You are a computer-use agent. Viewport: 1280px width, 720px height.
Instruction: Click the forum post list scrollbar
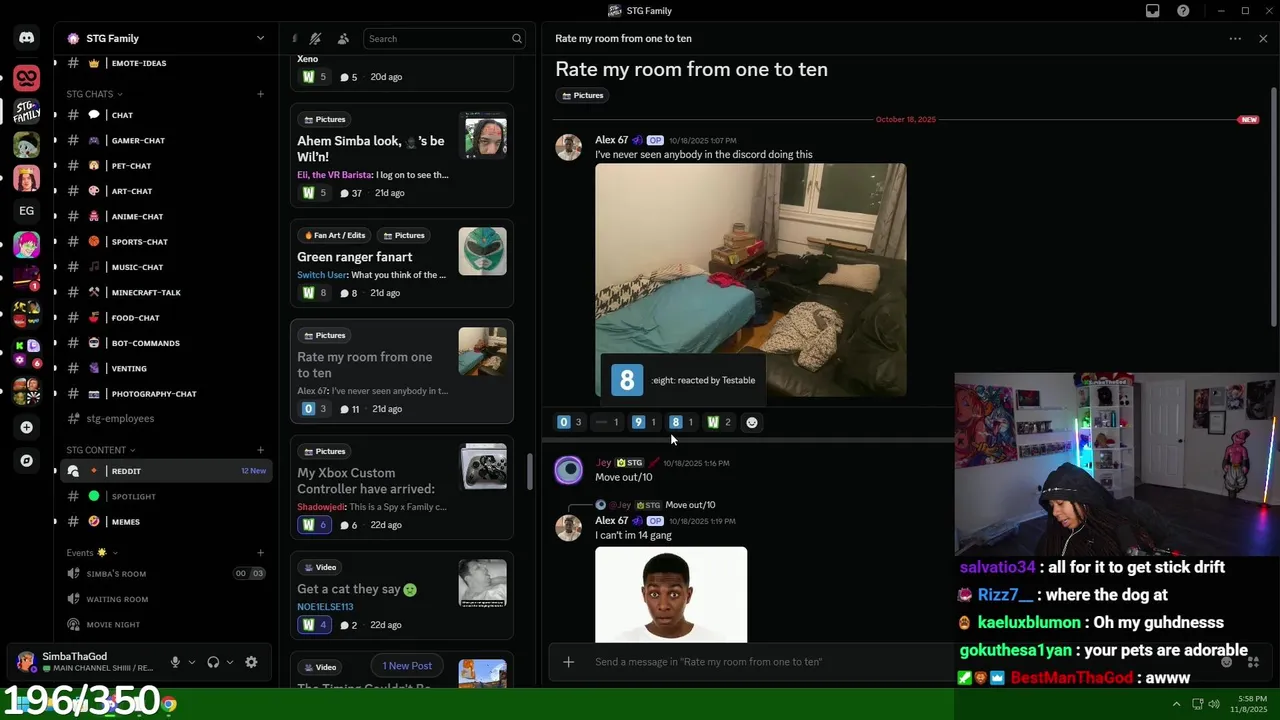click(530, 471)
